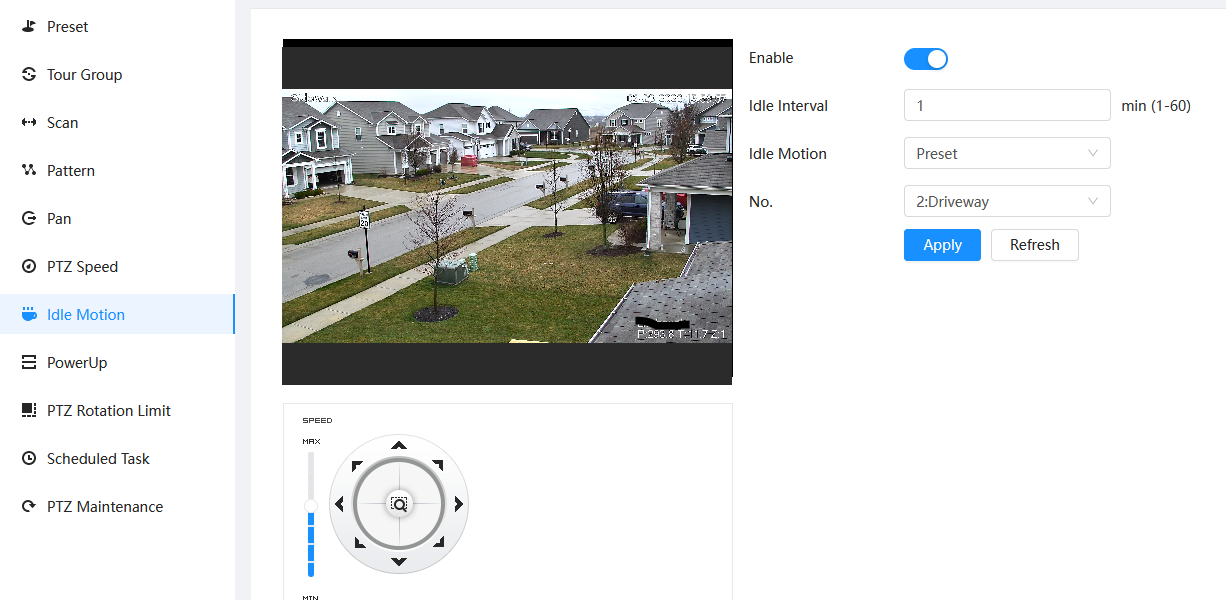Screen dimensions: 1226x600
Task: Click the PTZ down arrow
Action: tap(399, 562)
